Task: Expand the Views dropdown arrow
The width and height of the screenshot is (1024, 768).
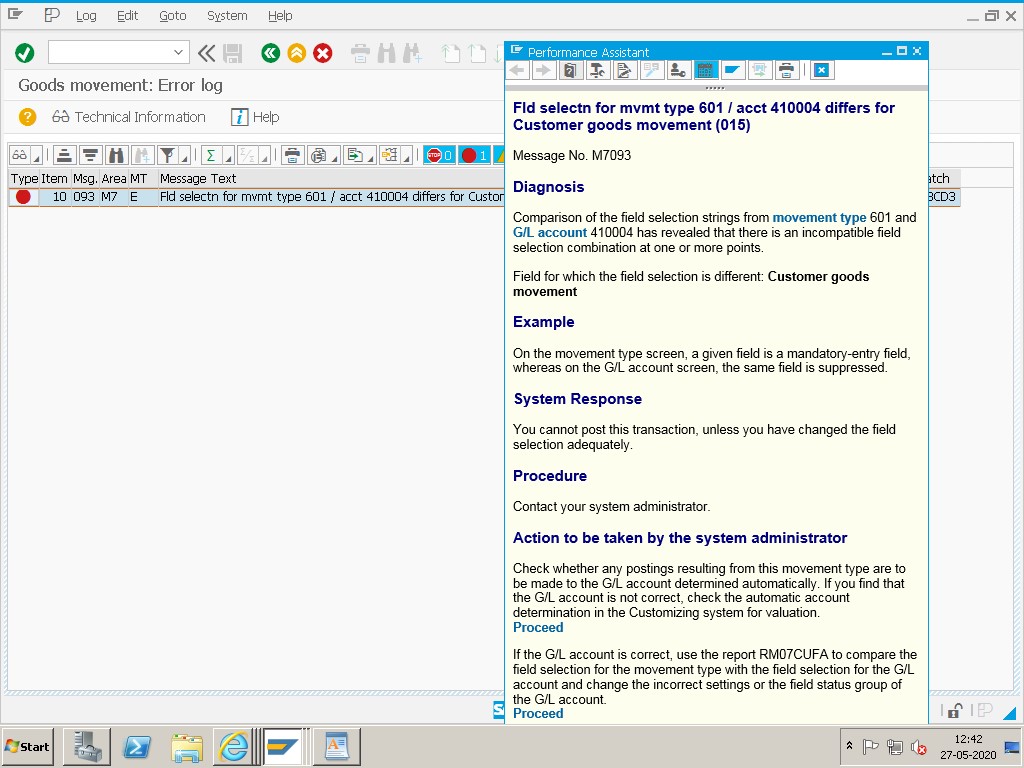Action: tap(335, 157)
